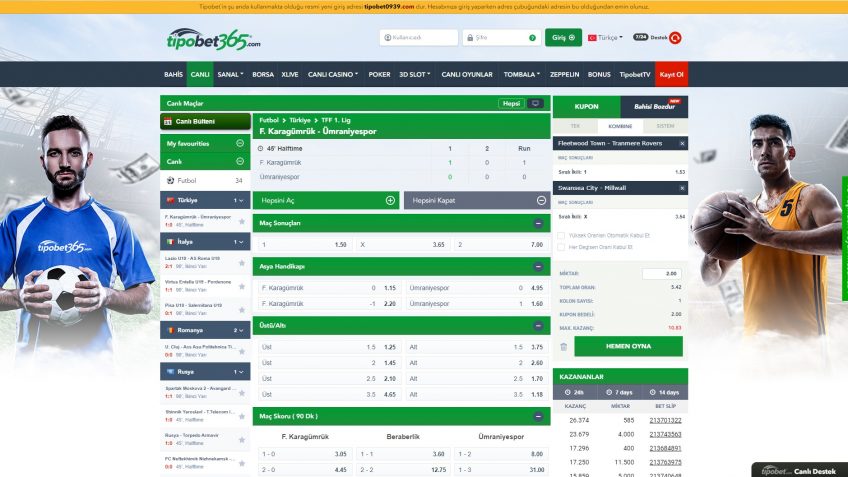Click the Kullanıcı adı username field
This screenshot has height=477, width=848.
click(x=418, y=38)
